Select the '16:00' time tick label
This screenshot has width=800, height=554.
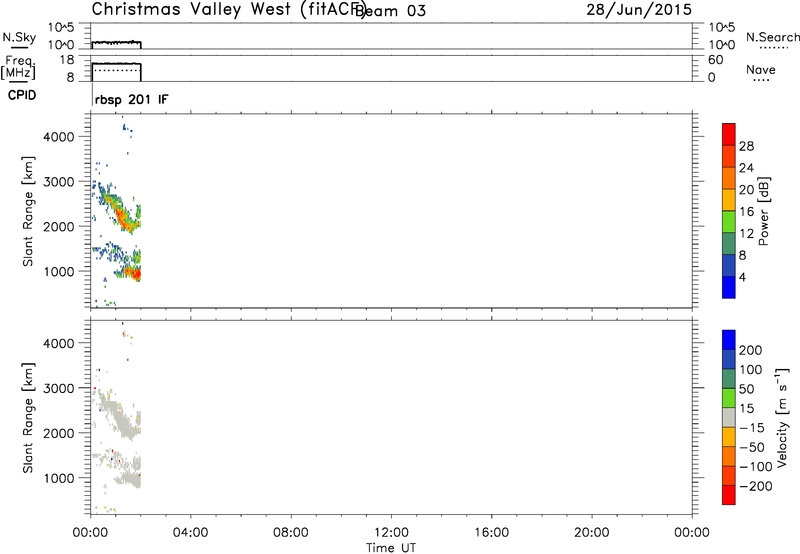point(491,533)
